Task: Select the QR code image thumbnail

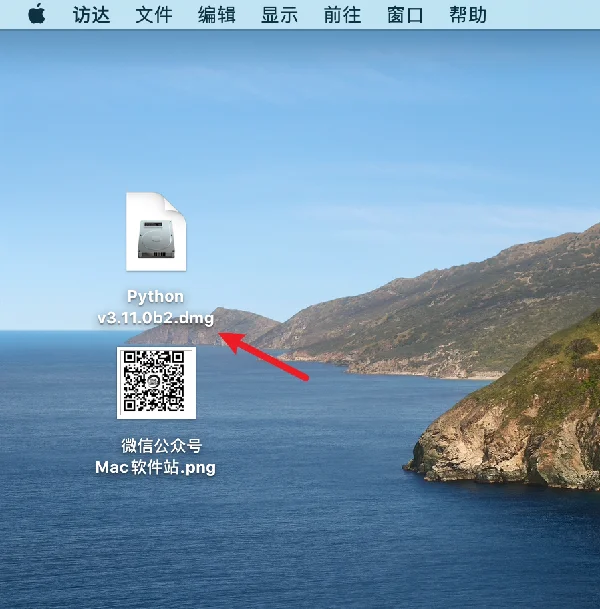Action: tap(157, 383)
